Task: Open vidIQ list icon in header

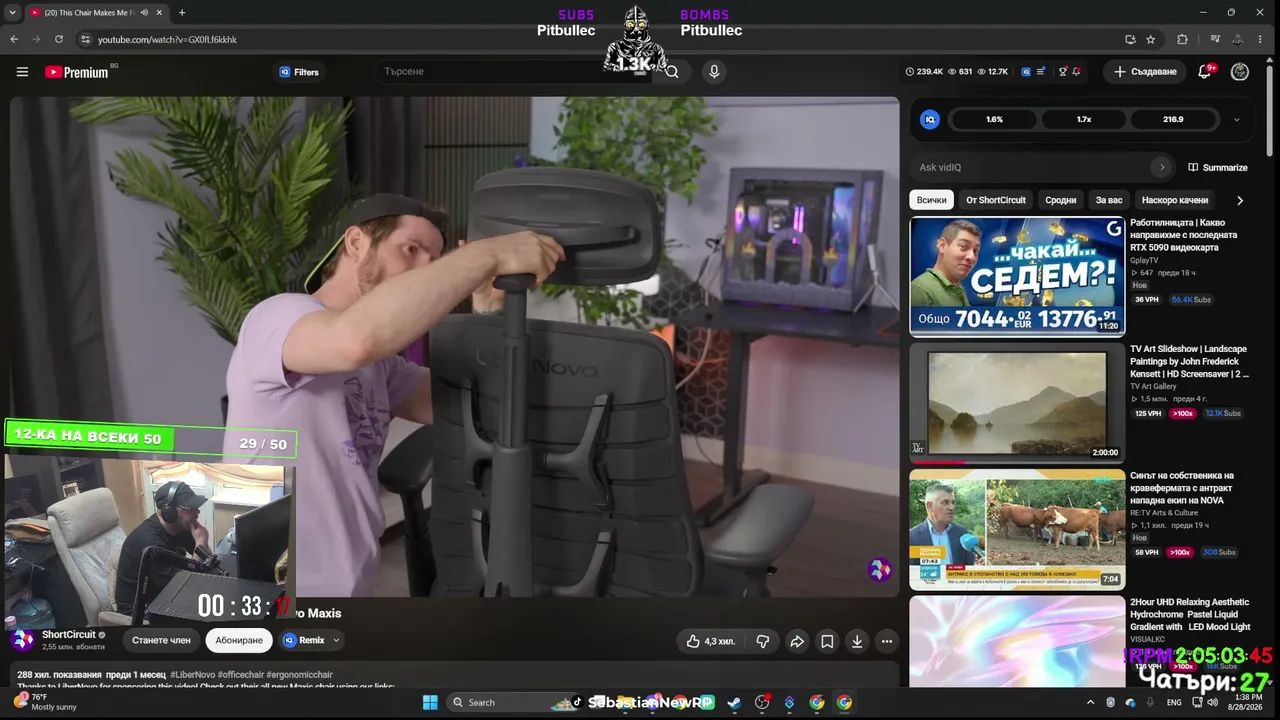Action: [1042, 72]
